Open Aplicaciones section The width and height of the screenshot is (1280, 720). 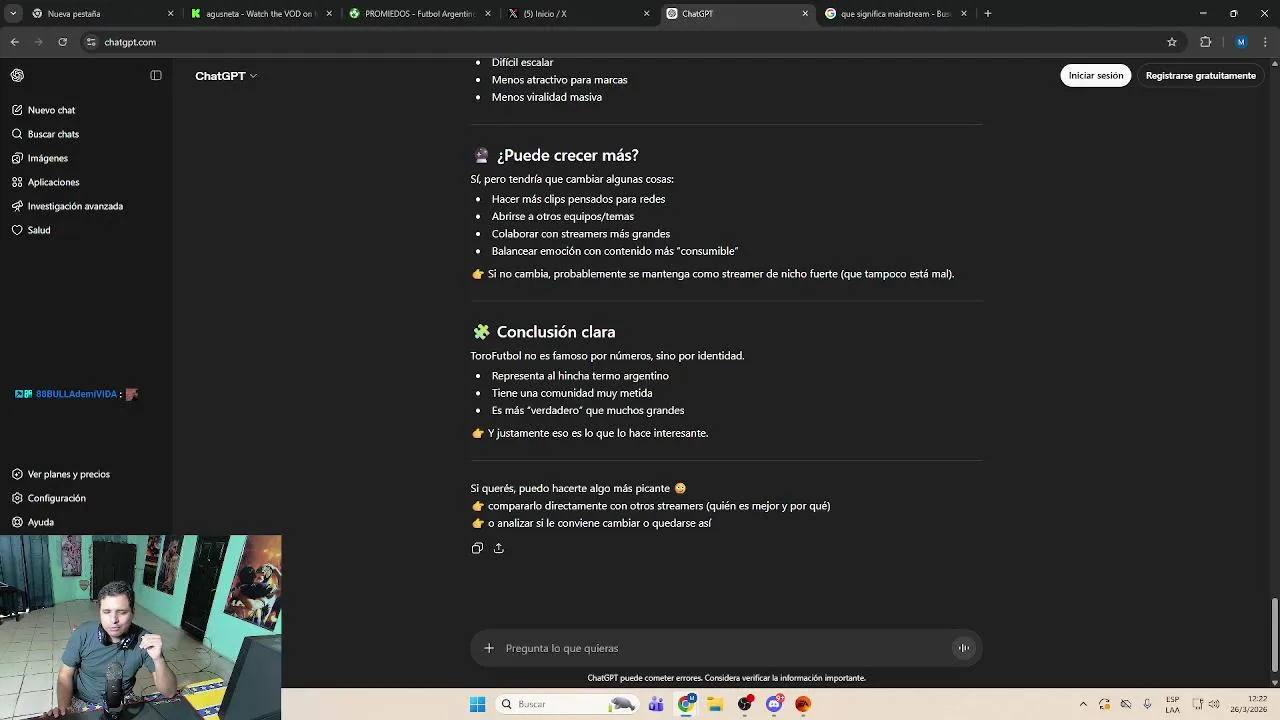coord(53,182)
